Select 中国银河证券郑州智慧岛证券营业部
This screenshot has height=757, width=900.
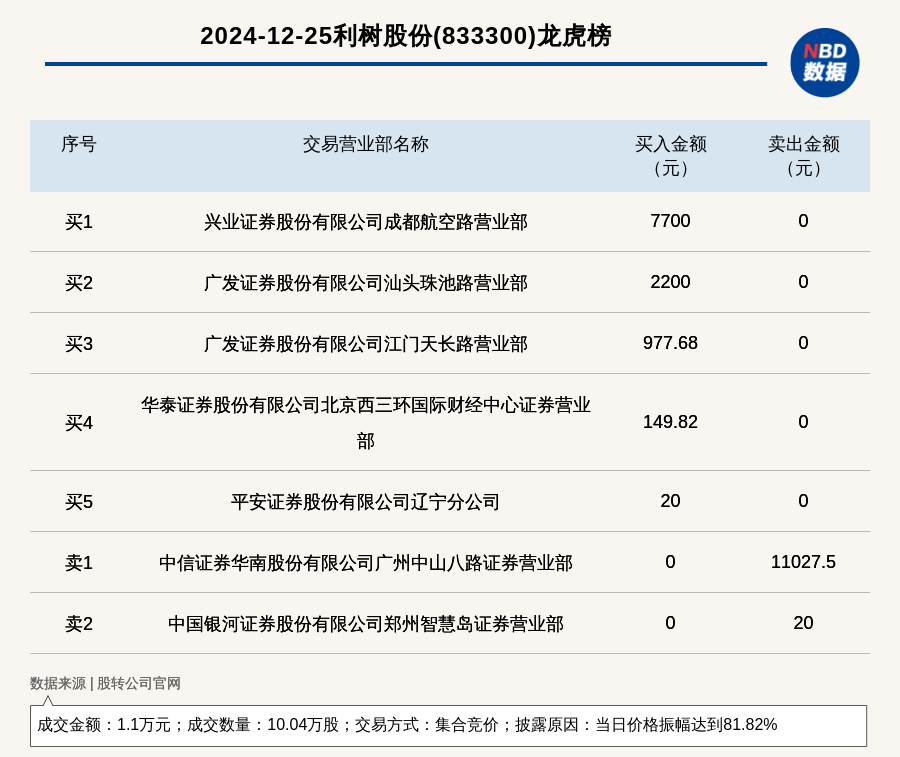tap(366, 623)
